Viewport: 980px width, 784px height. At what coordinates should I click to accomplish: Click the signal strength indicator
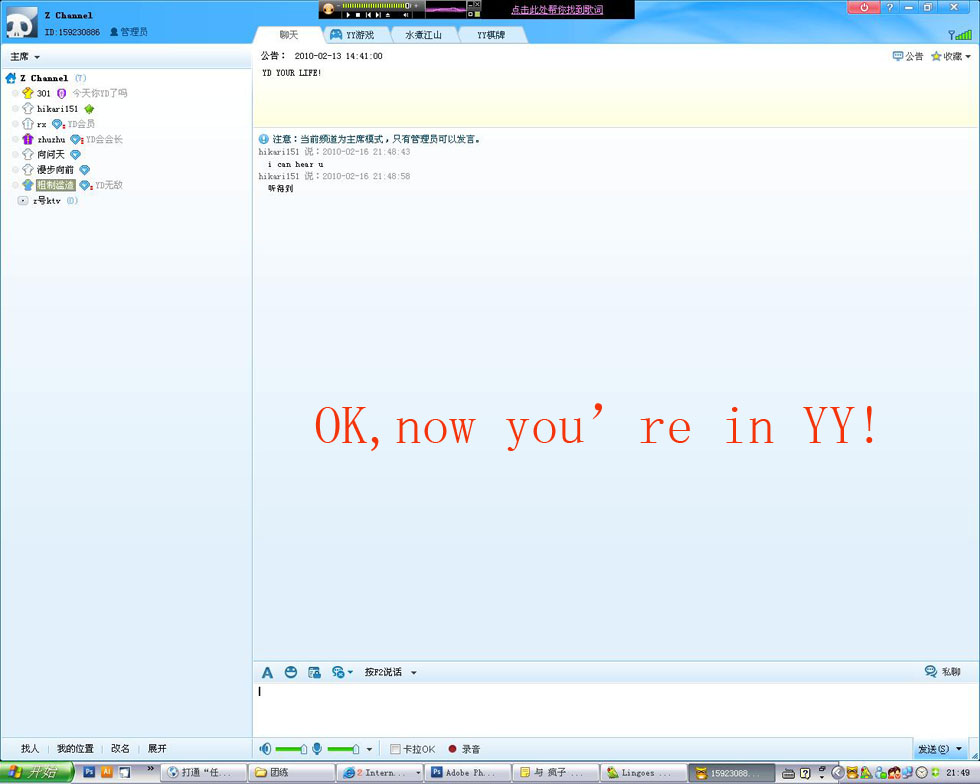tap(960, 35)
